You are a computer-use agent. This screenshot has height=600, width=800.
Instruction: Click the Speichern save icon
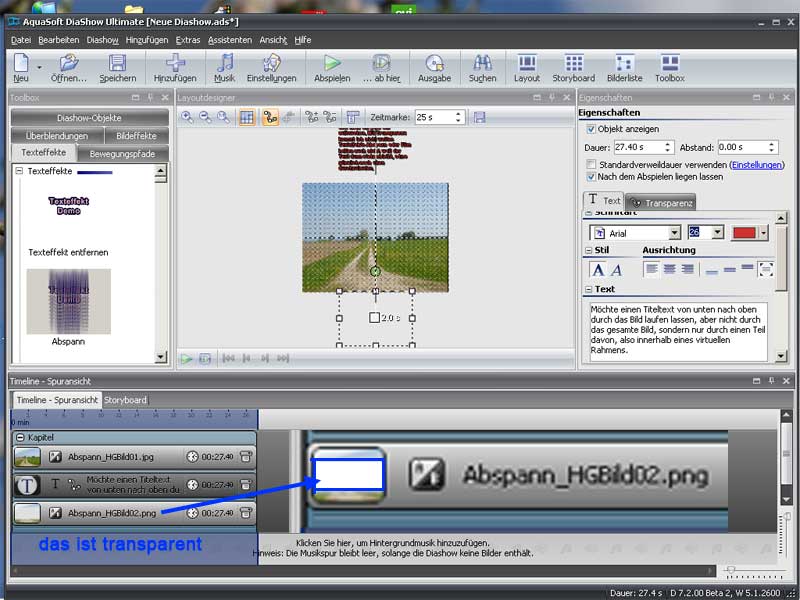pyautogui.click(x=117, y=64)
